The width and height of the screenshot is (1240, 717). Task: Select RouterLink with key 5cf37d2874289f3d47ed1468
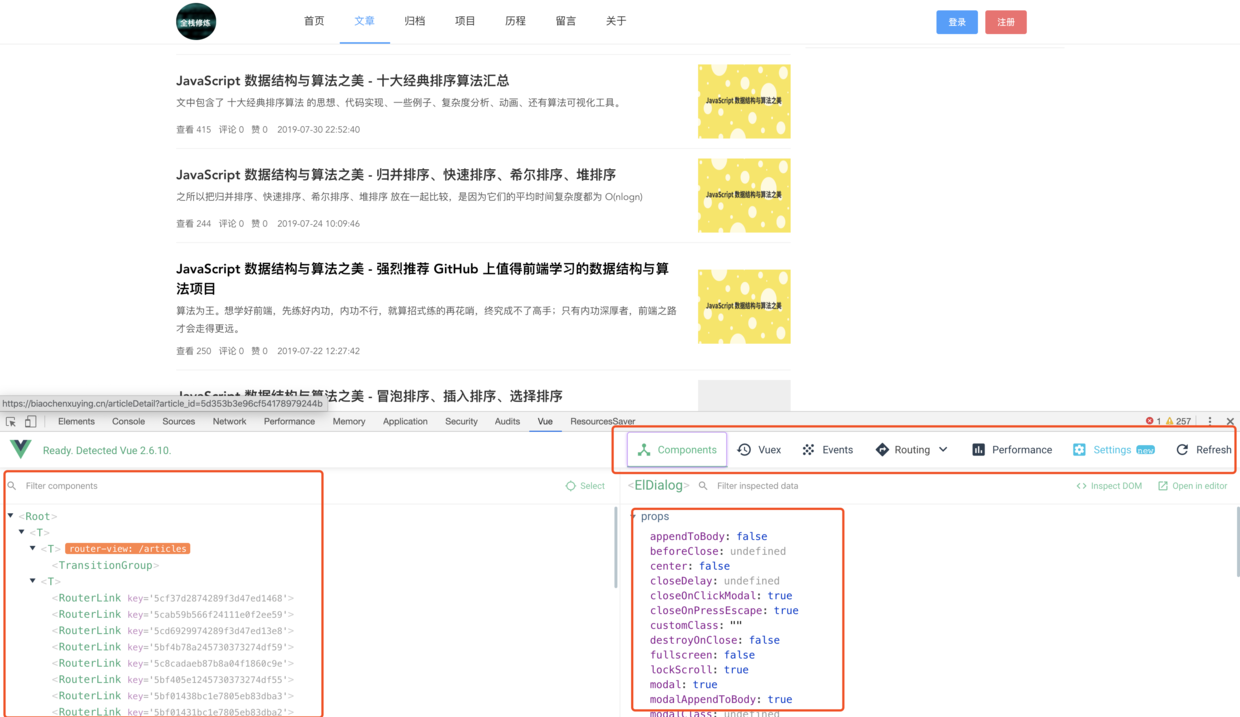point(173,598)
